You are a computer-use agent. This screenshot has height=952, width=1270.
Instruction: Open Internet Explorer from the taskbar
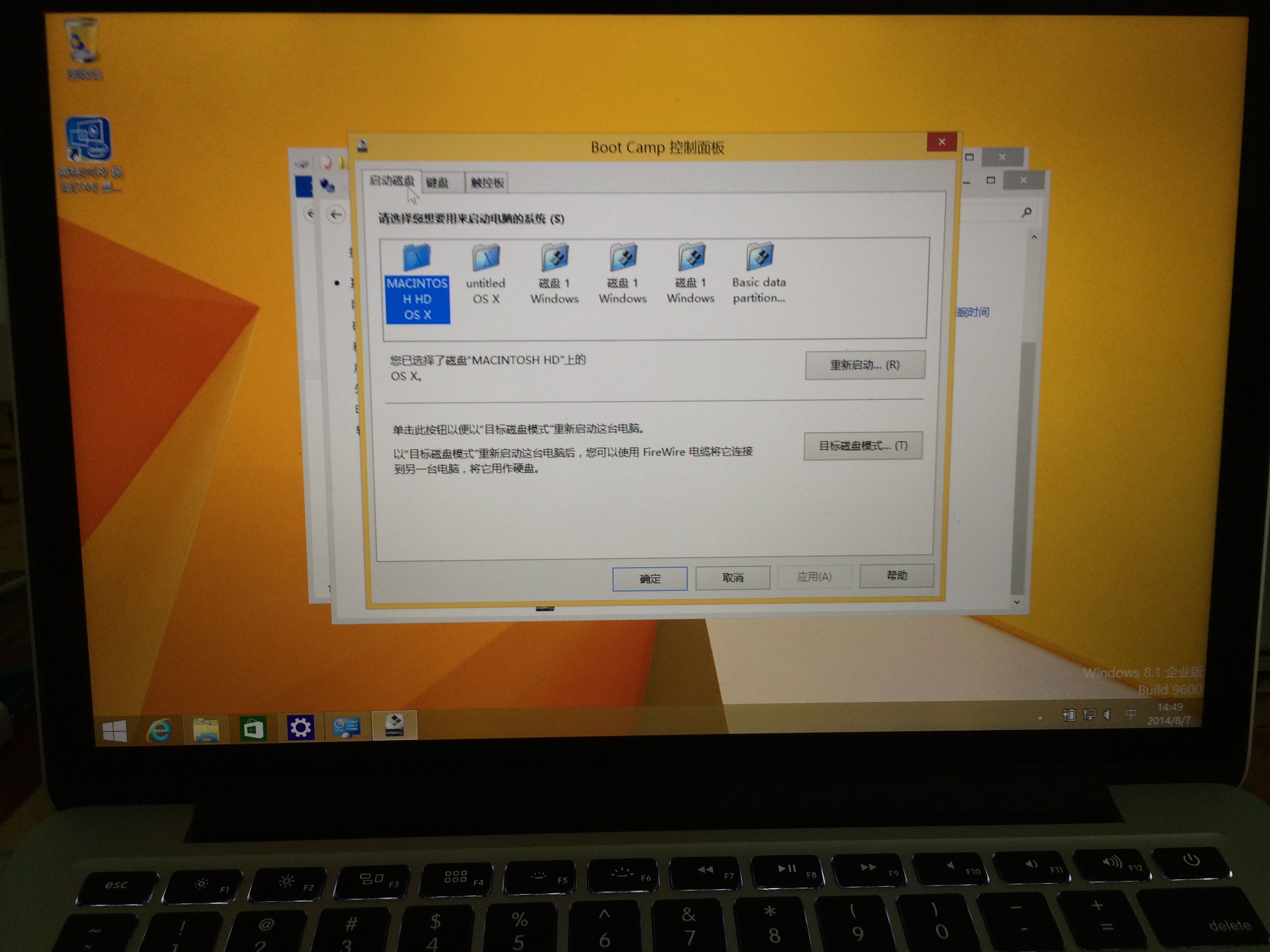(x=159, y=729)
